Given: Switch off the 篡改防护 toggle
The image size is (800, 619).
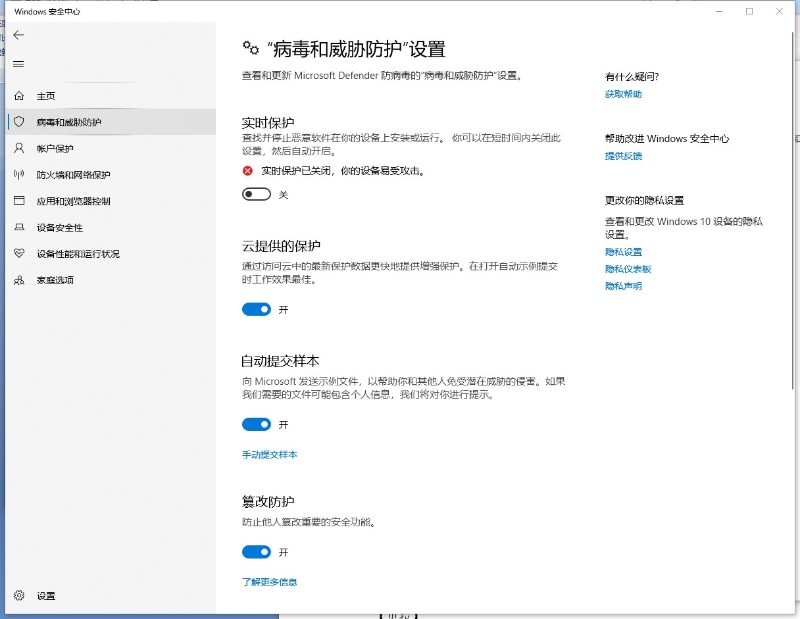Looking at the screenshot, I should point(256,552).
